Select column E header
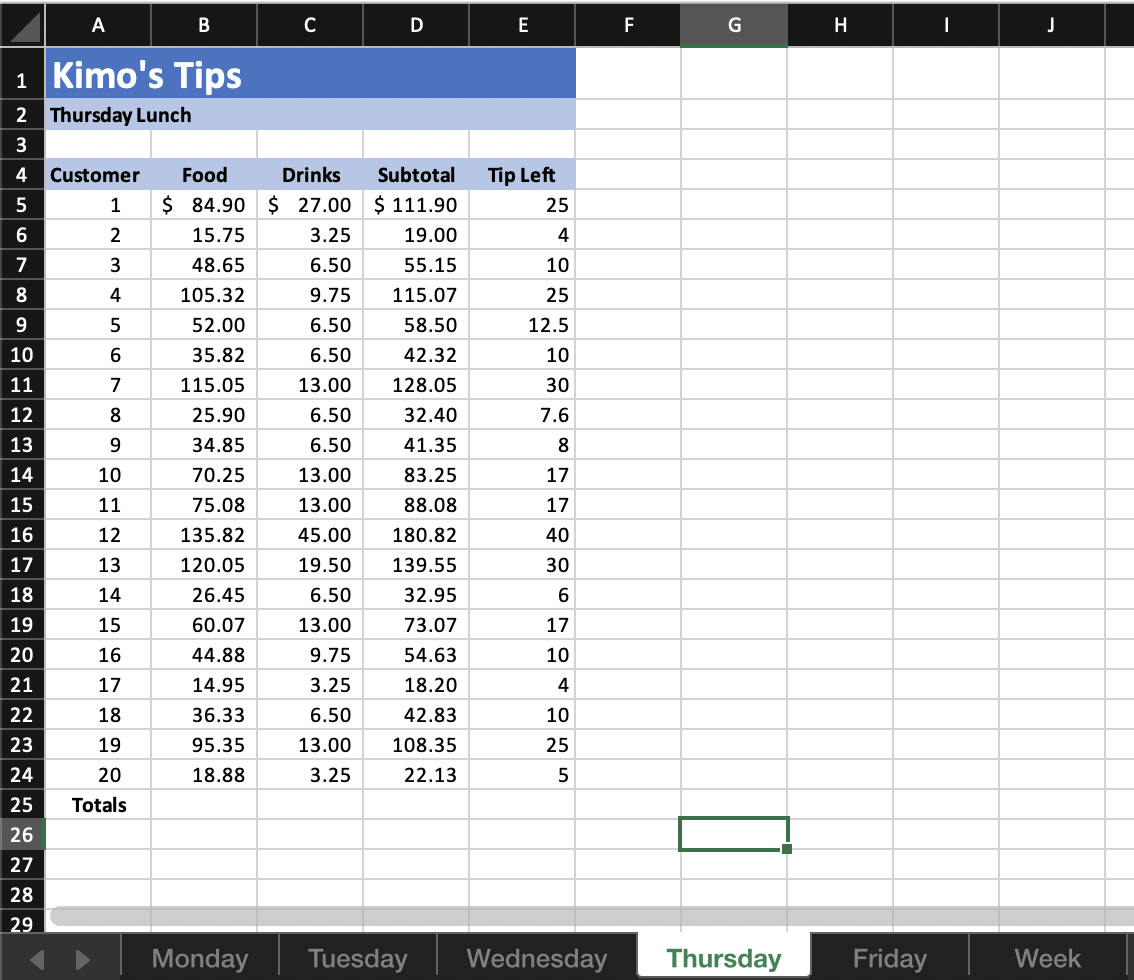Image resolution: width=1134 pixels, height=980 pixels. point(522,25)
